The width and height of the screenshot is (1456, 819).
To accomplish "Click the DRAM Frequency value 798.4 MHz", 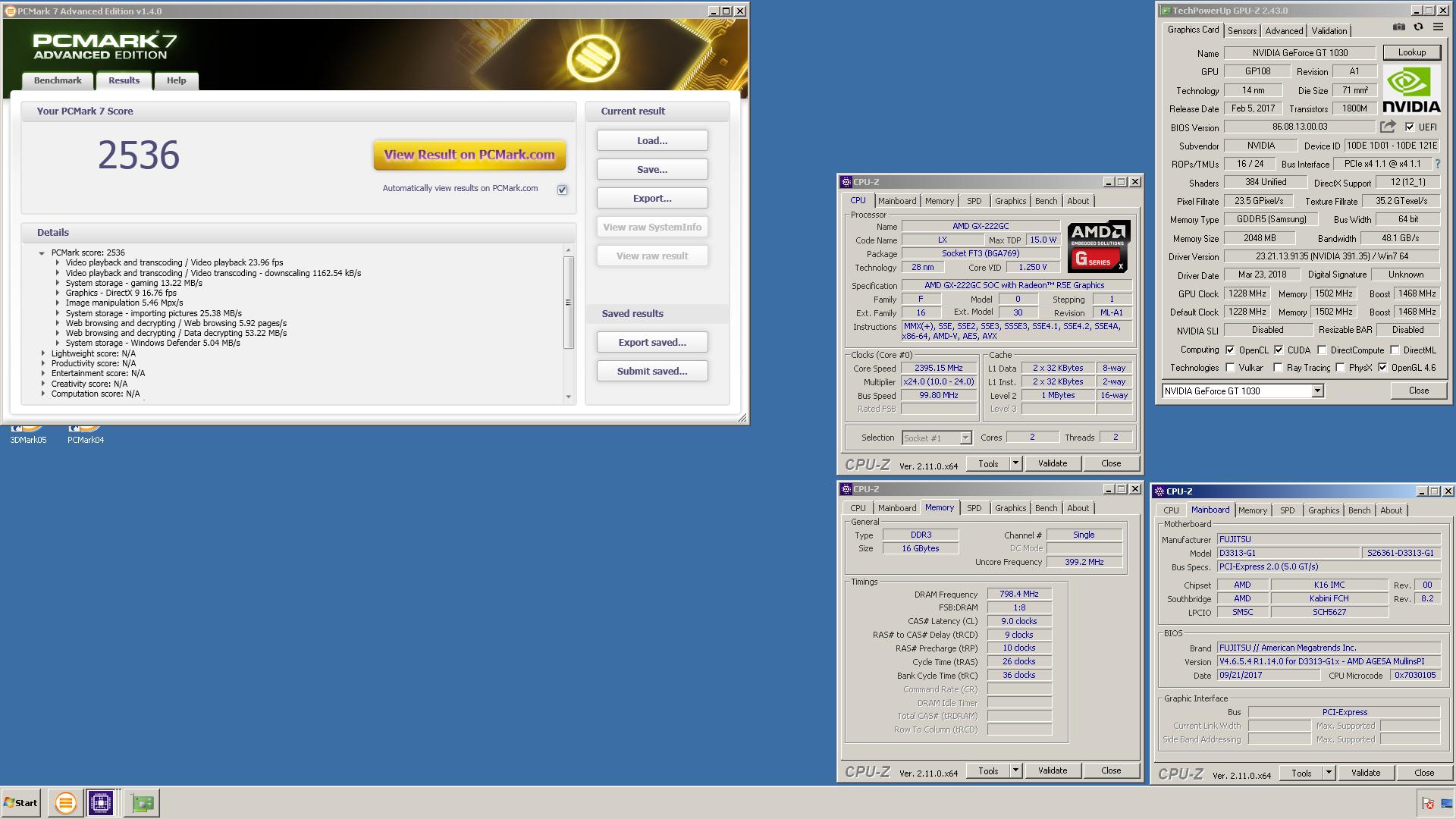I will pos(1018,594).
